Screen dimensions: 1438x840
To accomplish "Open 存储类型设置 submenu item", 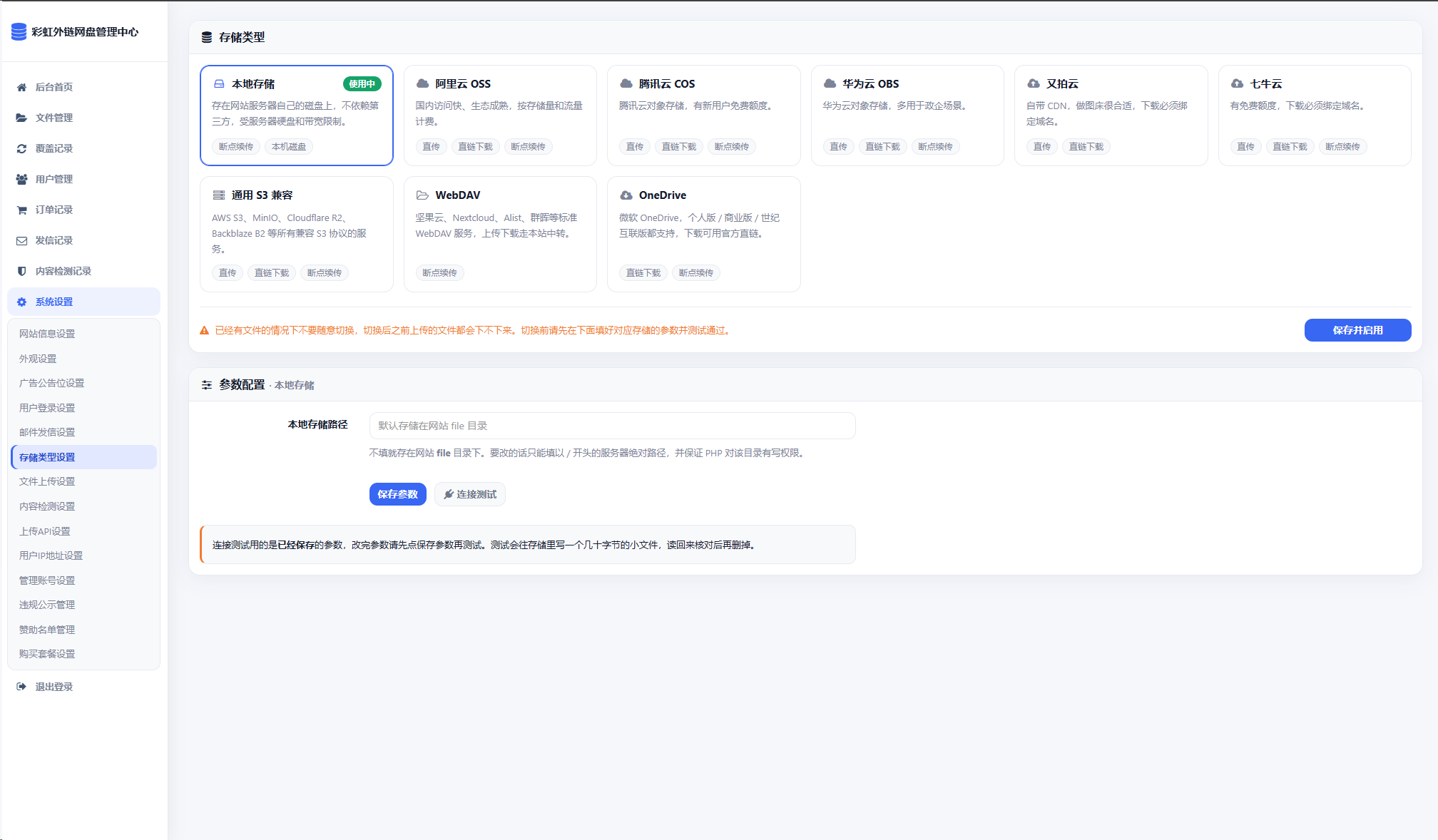I will point(84,457).
